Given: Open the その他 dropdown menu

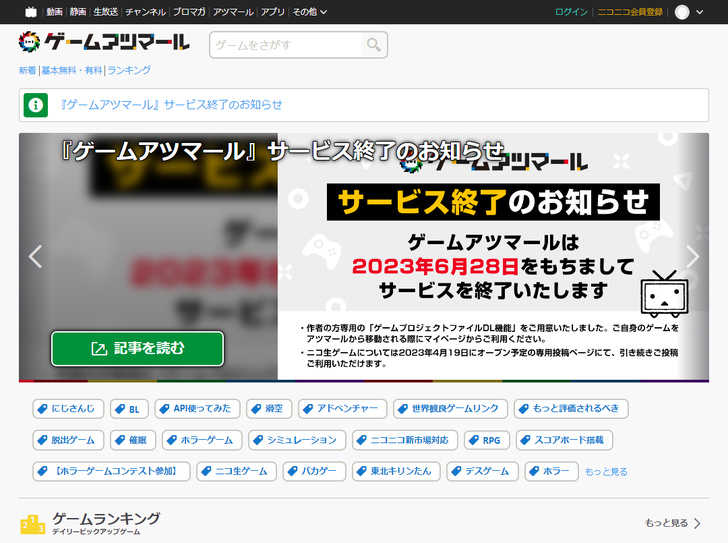Looking at the screenshot, I should point(310,12).
